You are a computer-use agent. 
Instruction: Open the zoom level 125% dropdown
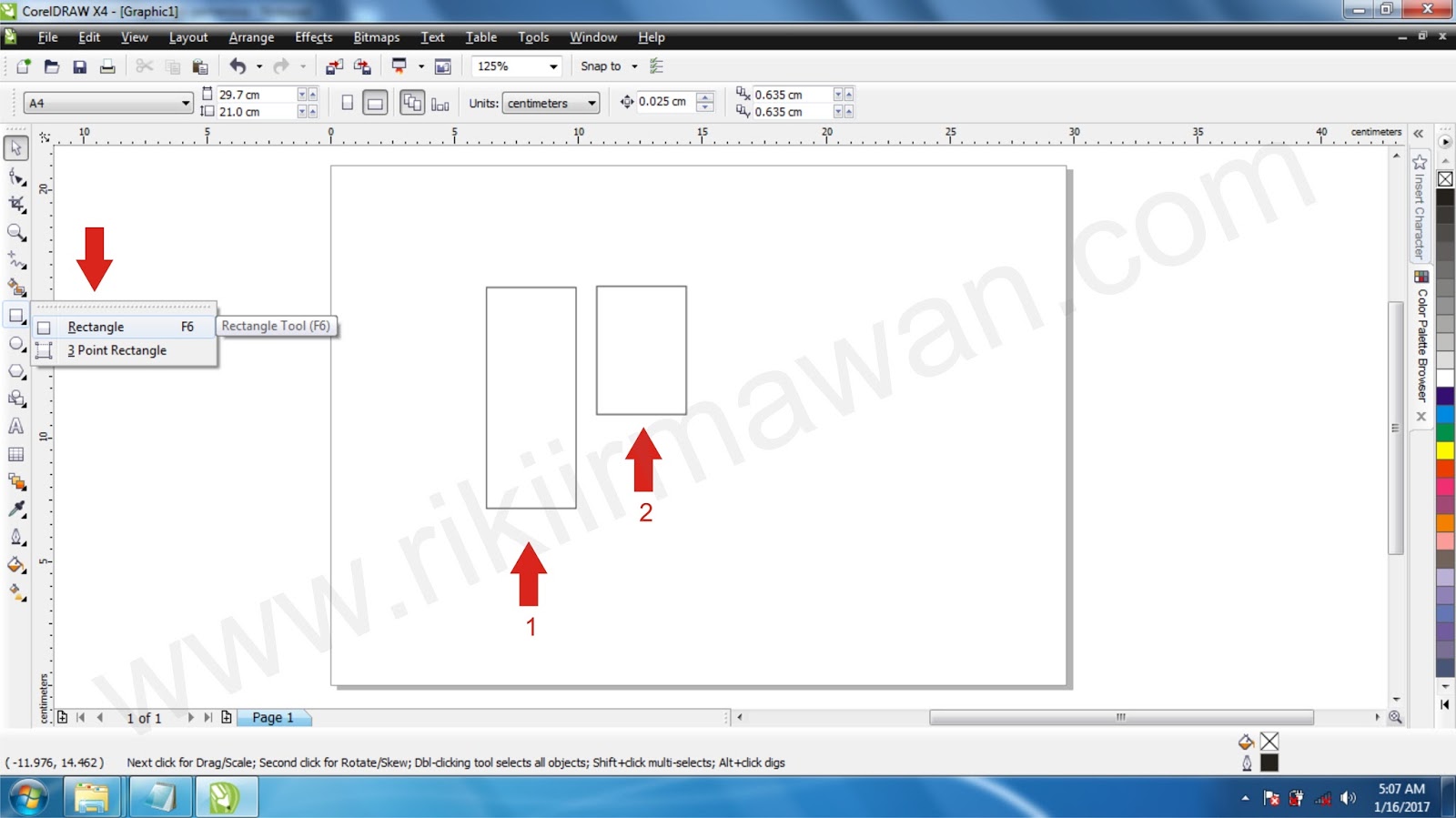click(x=517, y=66)
